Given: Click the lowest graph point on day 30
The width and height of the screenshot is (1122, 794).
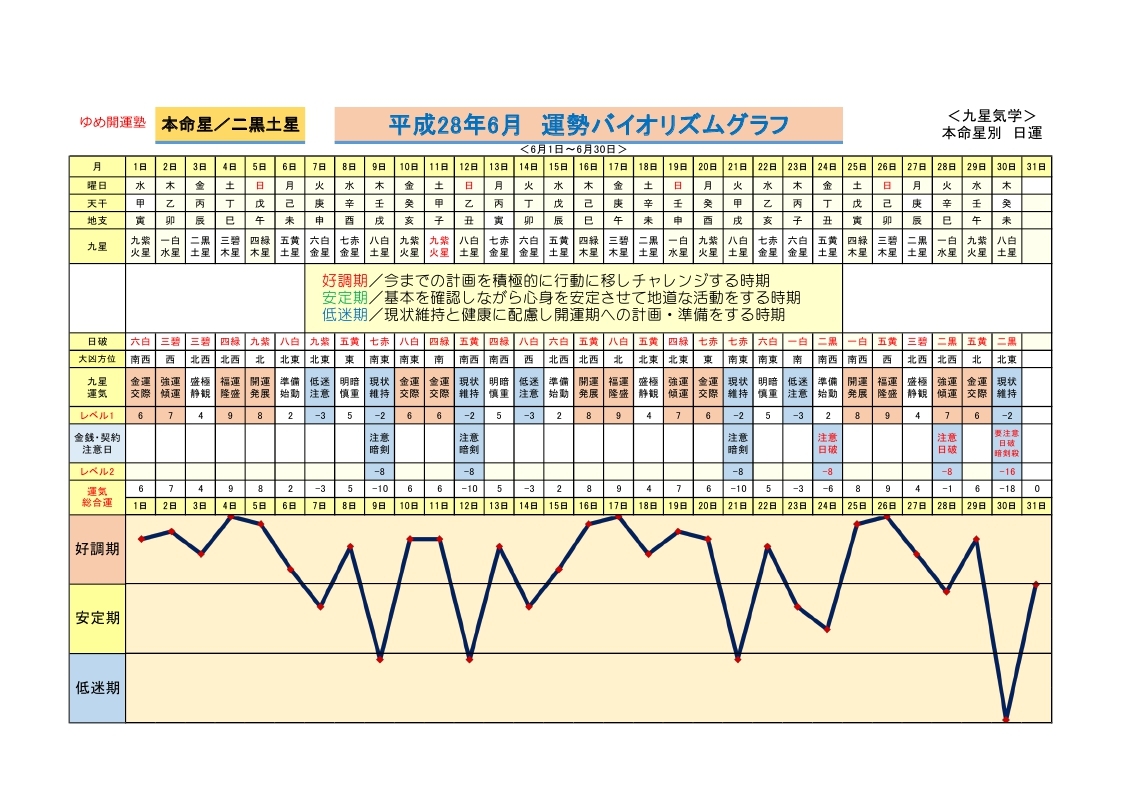Looking at the screenshot, I should (1006, 718).
